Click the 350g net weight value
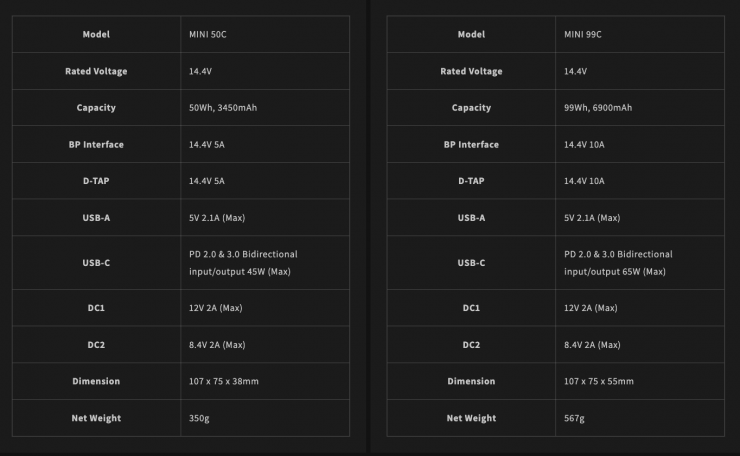Image resolution: width=740 pixels, height=456 pixels. 201,418
